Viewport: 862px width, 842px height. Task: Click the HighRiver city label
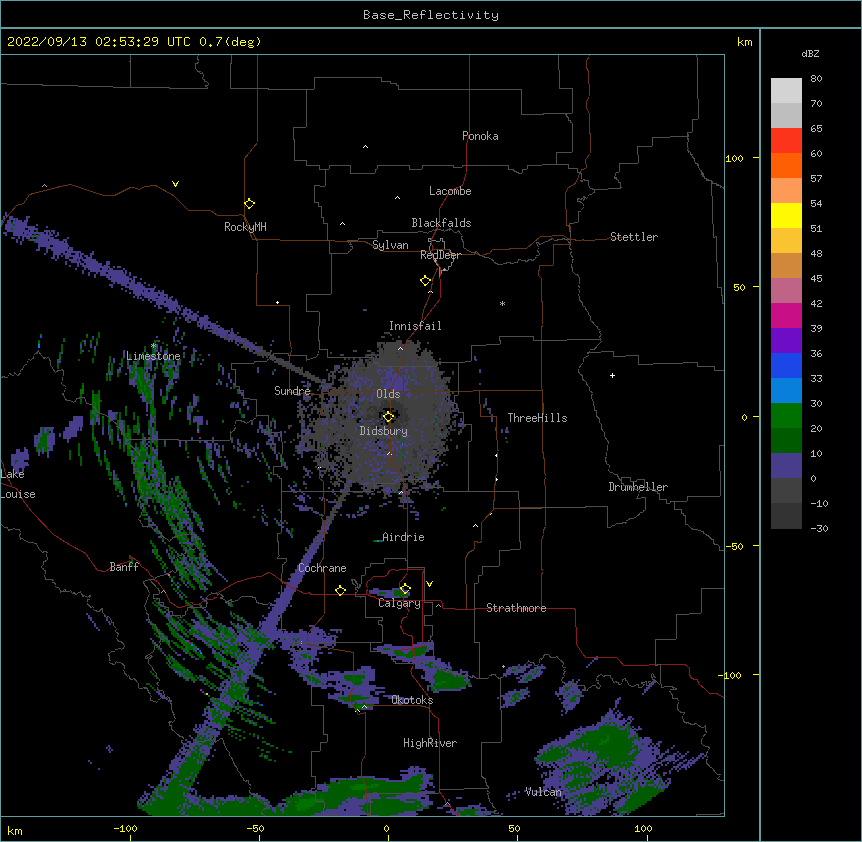coord(430,743)
